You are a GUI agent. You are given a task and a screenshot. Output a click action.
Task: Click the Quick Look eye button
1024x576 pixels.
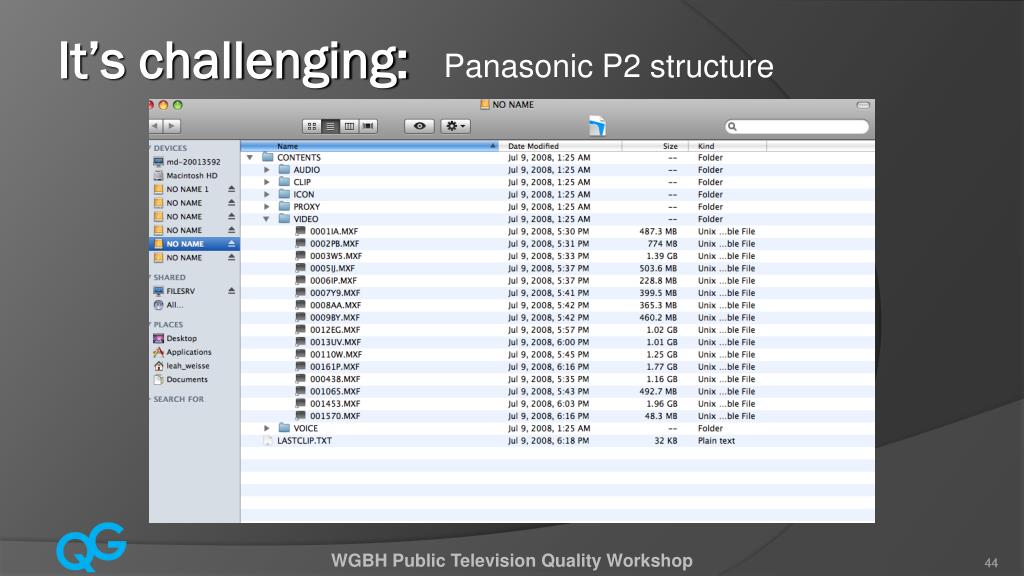pos(419,126)
